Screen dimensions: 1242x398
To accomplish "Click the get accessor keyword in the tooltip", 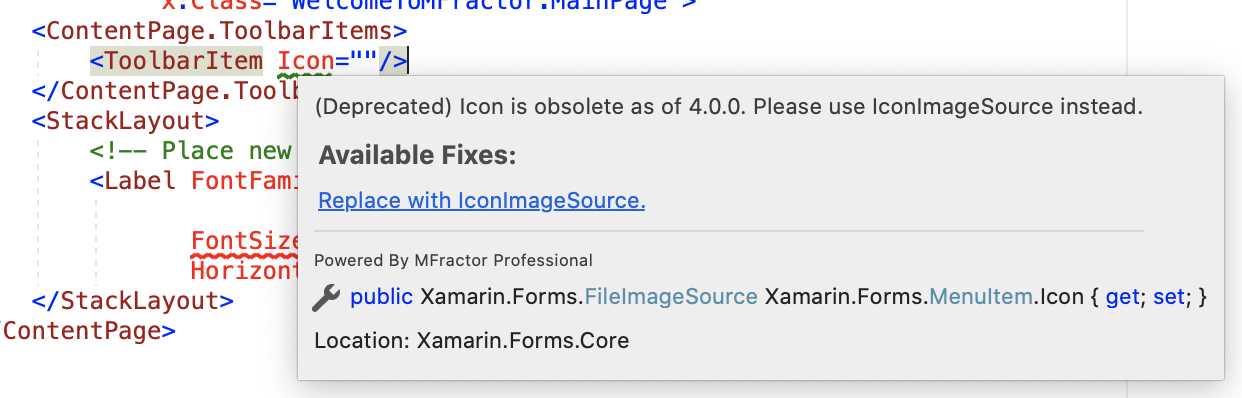I will coord(1123,297).
